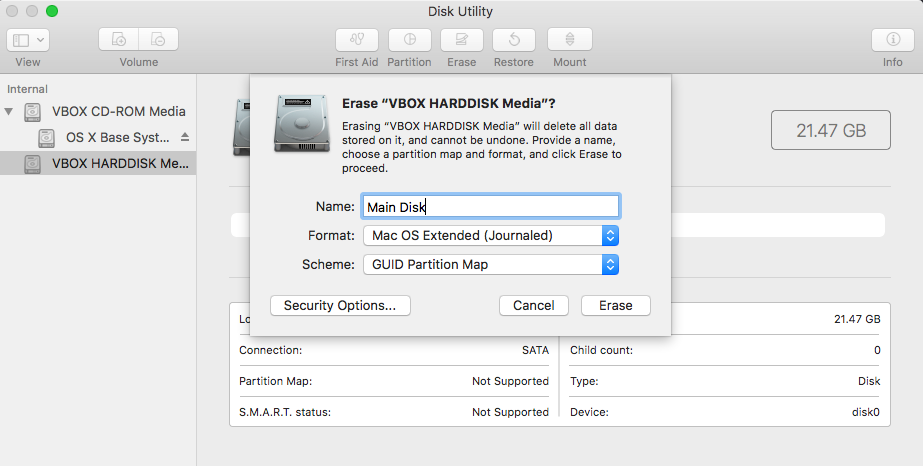Click the Internal sidebar heading

tap(27, 89)
